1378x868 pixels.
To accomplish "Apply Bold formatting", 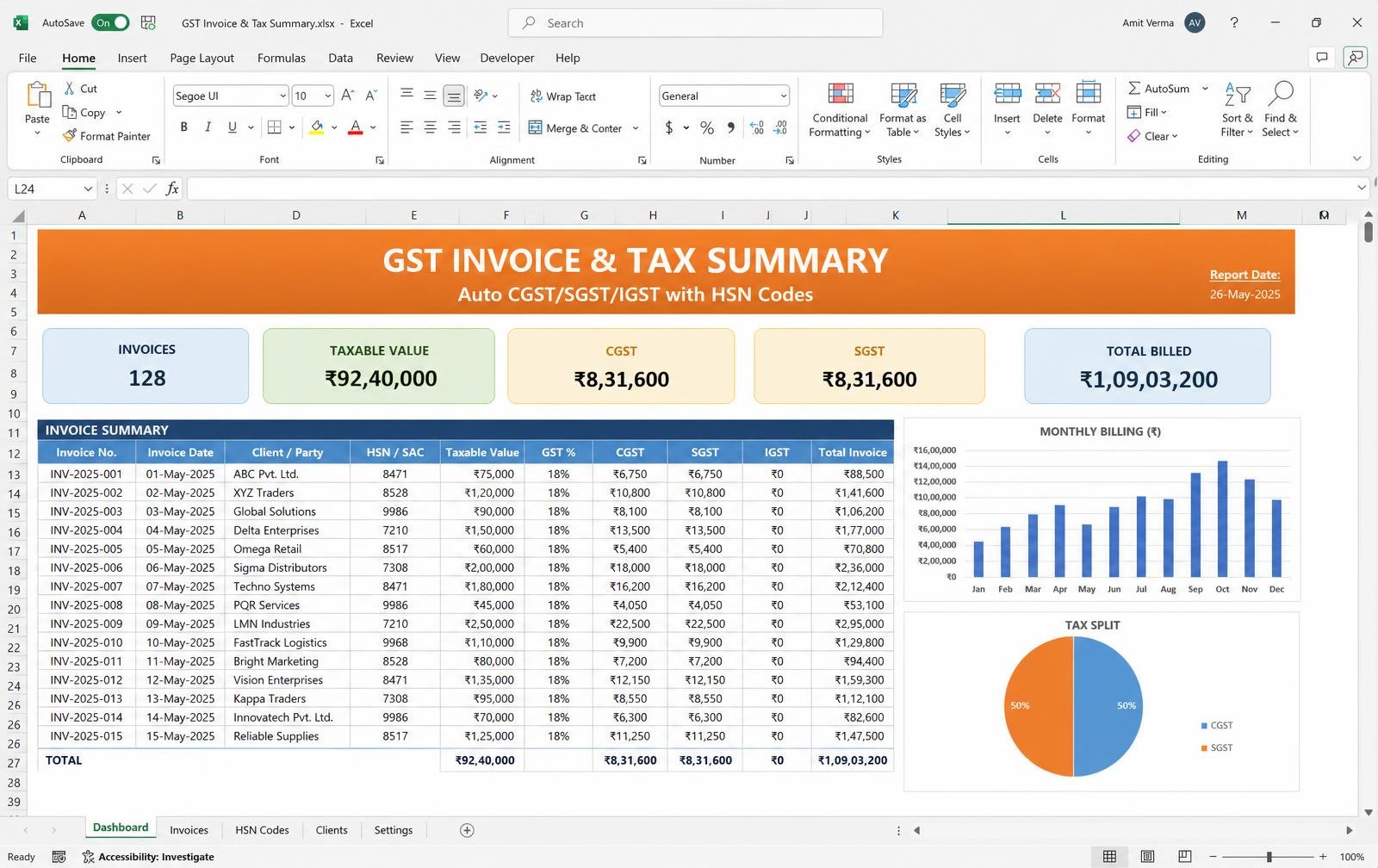I will 183,127.
